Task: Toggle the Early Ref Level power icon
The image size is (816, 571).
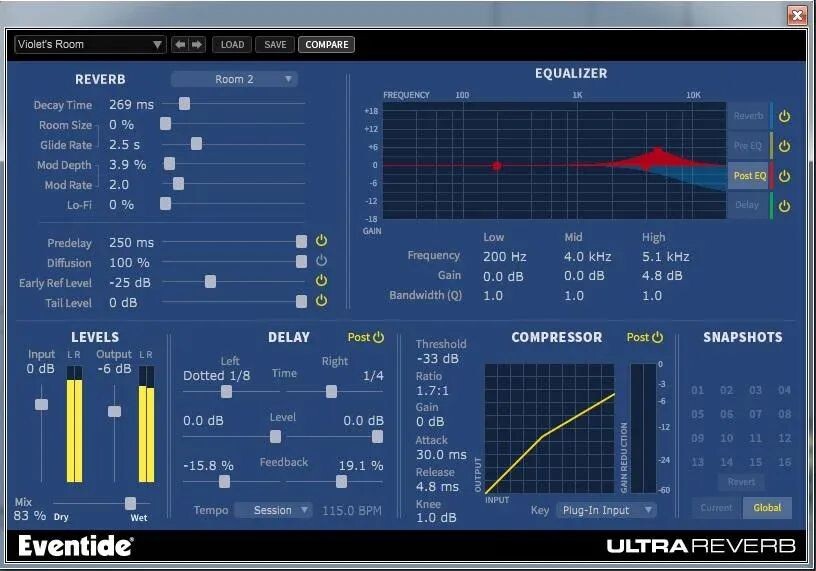Action: tap(322, 281)
